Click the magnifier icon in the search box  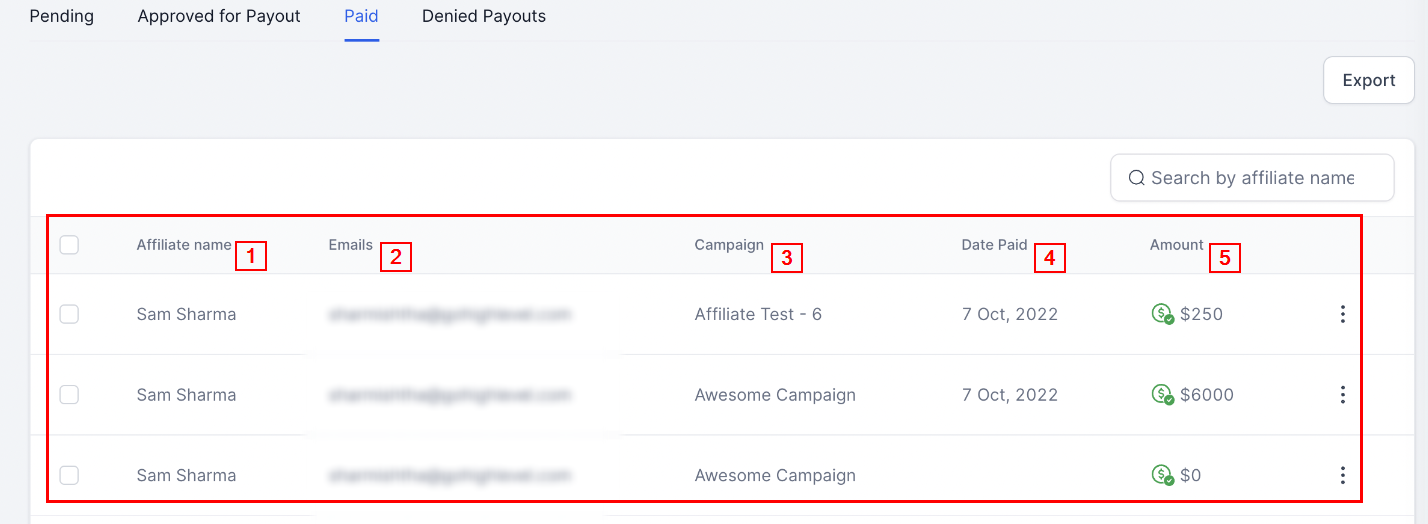point(1136,178)
